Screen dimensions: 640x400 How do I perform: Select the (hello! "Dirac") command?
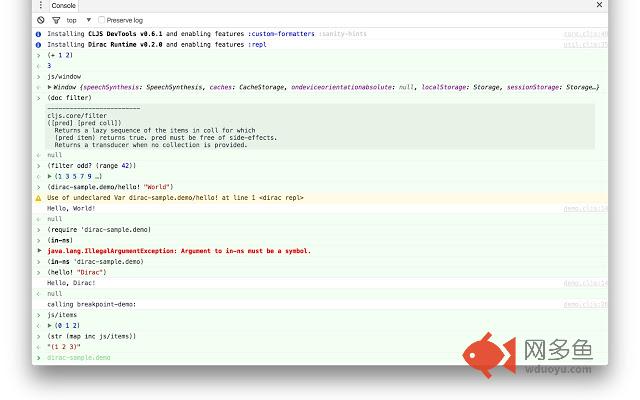tap(77, 272)
